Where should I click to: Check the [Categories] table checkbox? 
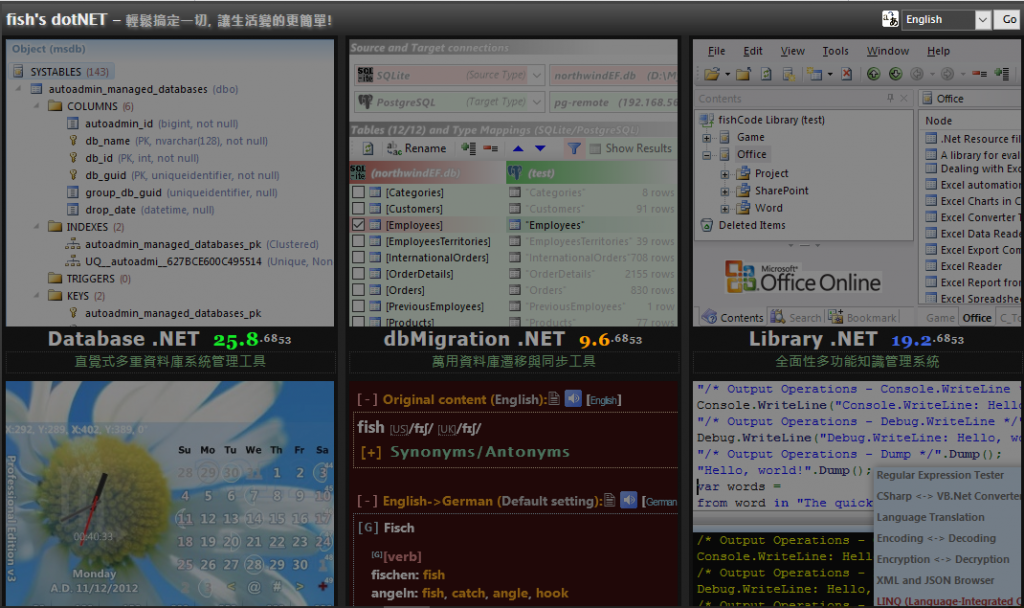[x=359, y=193]
